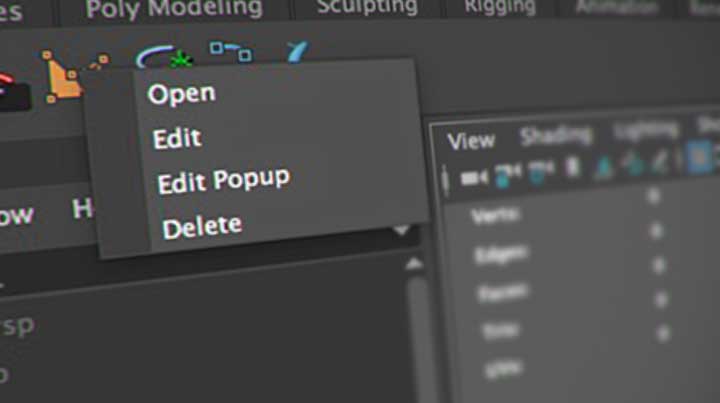The image size is (720, 403).
Task: Open the Shading panel menu
Action: click(556, 136)
